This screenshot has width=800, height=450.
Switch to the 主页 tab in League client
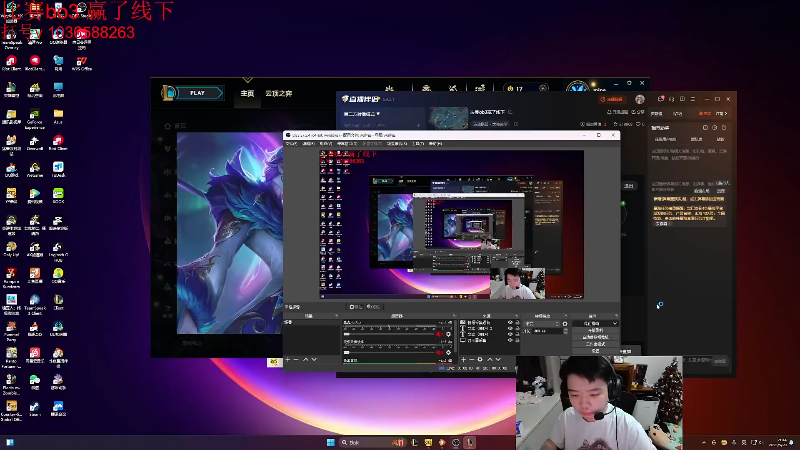(x=247, y=93)
